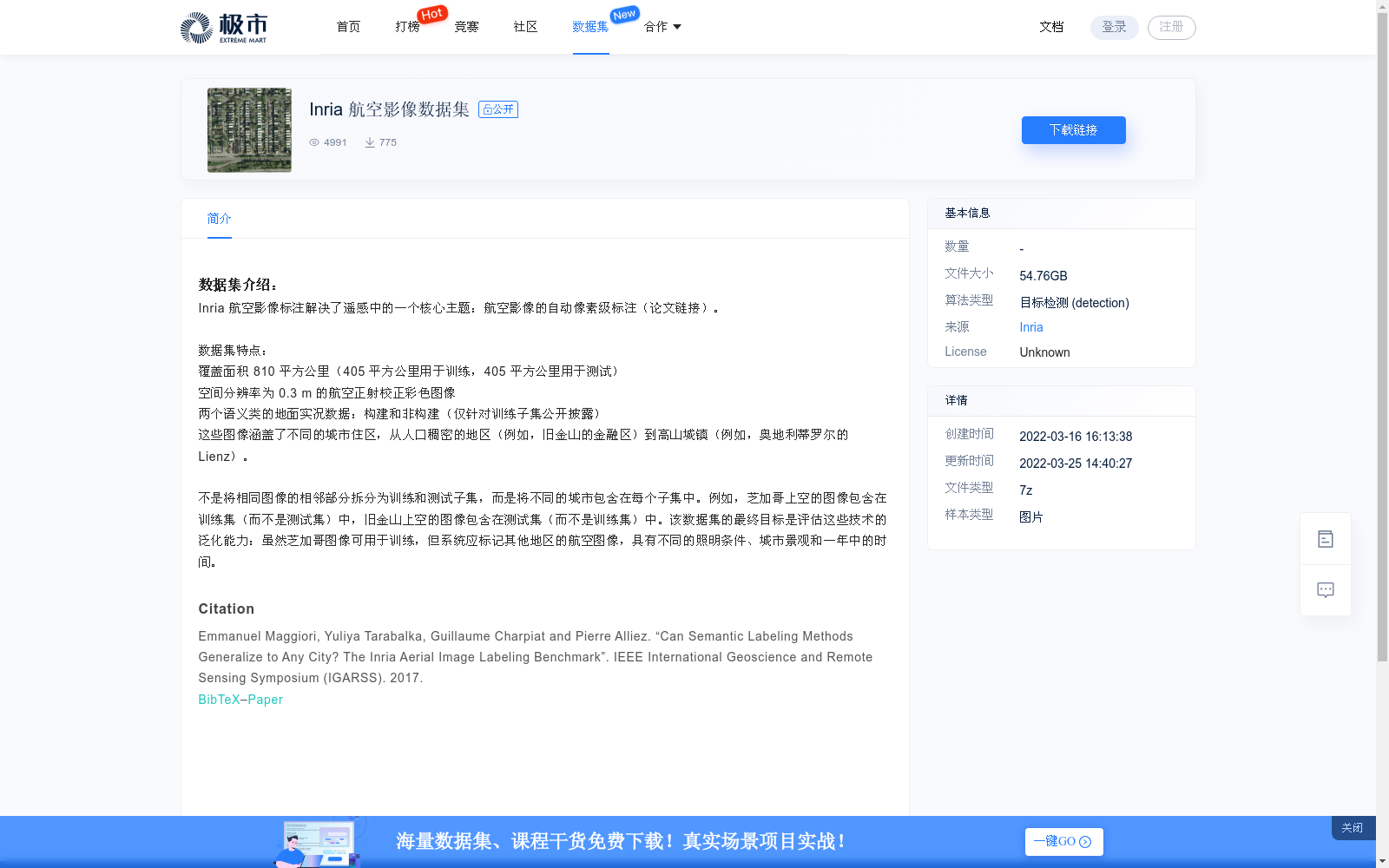Click the 一键GO banner button
Image resolution: width=1389 pixels, height=868 pixels.
pos(1063,842)
